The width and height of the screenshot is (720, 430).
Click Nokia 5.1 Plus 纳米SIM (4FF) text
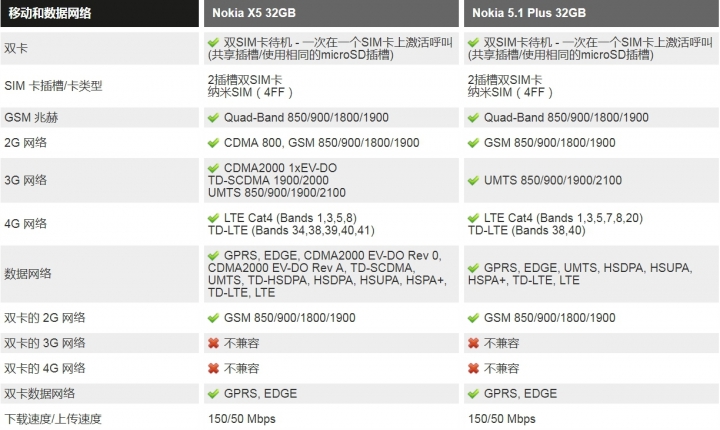click(x=510, y=92)
